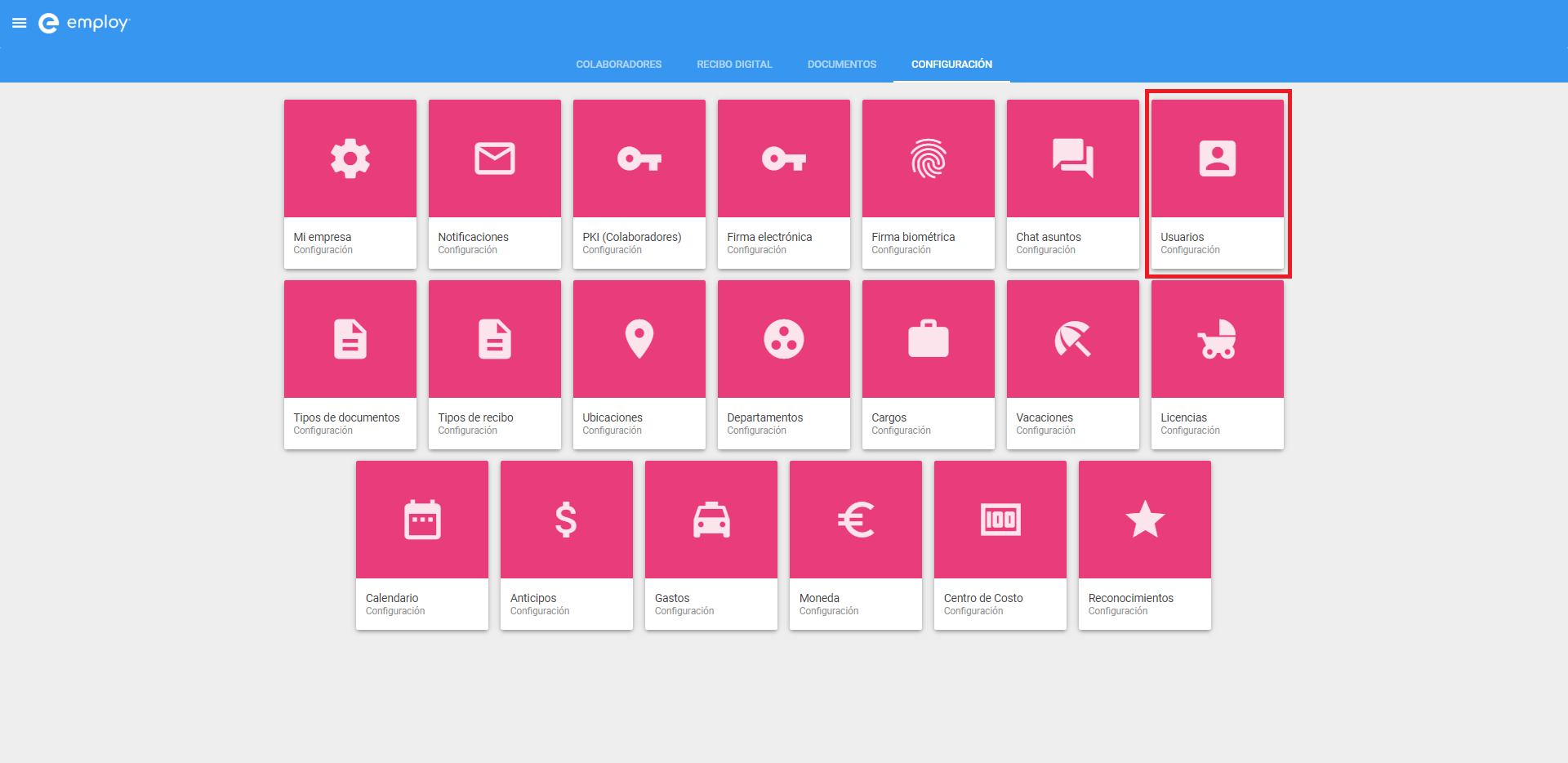Click the Calendario label

(392, 598)
